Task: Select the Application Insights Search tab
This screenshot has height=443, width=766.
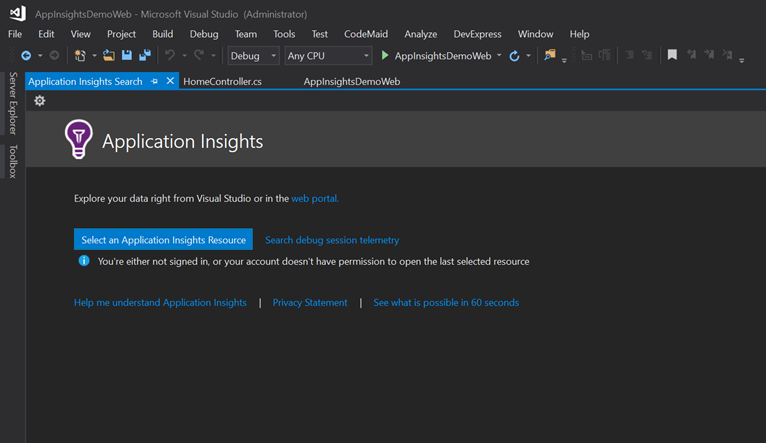Action: point(85,82)
